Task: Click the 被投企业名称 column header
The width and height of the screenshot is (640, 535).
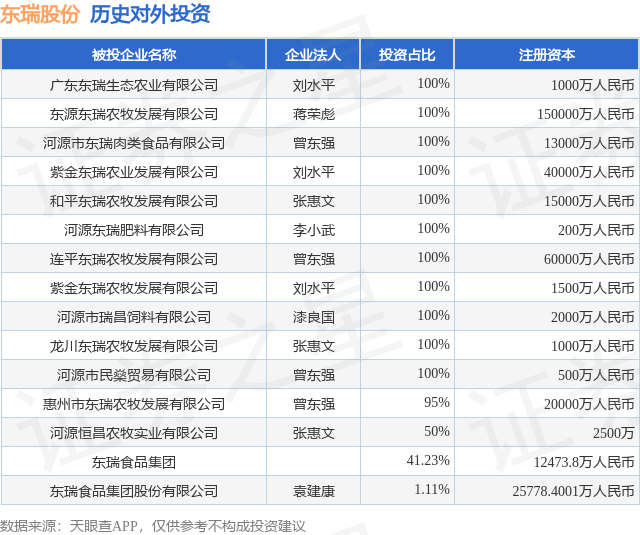Action: pos(134,54)
